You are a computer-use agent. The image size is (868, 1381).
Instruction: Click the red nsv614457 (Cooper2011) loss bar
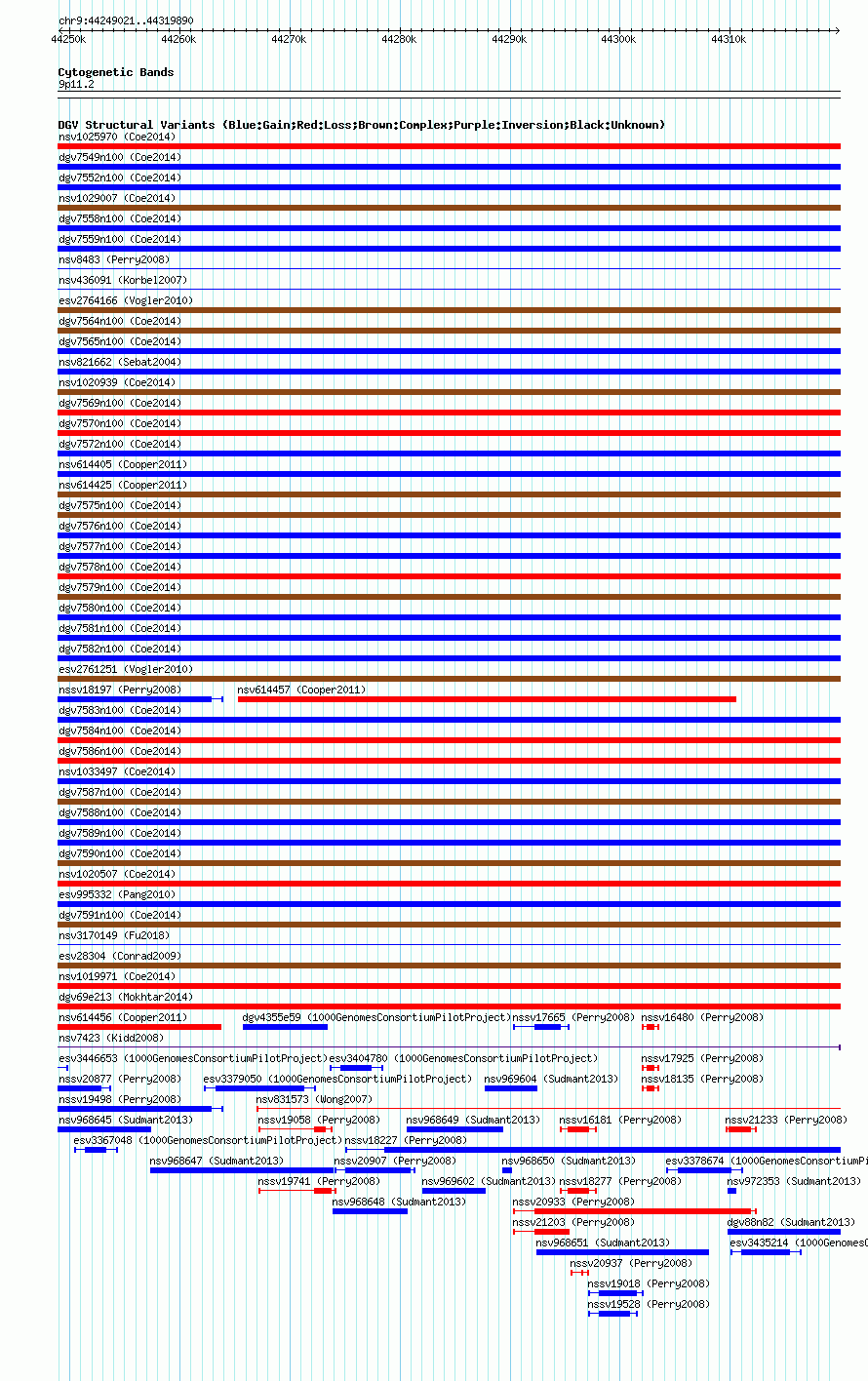coord(487,699)
